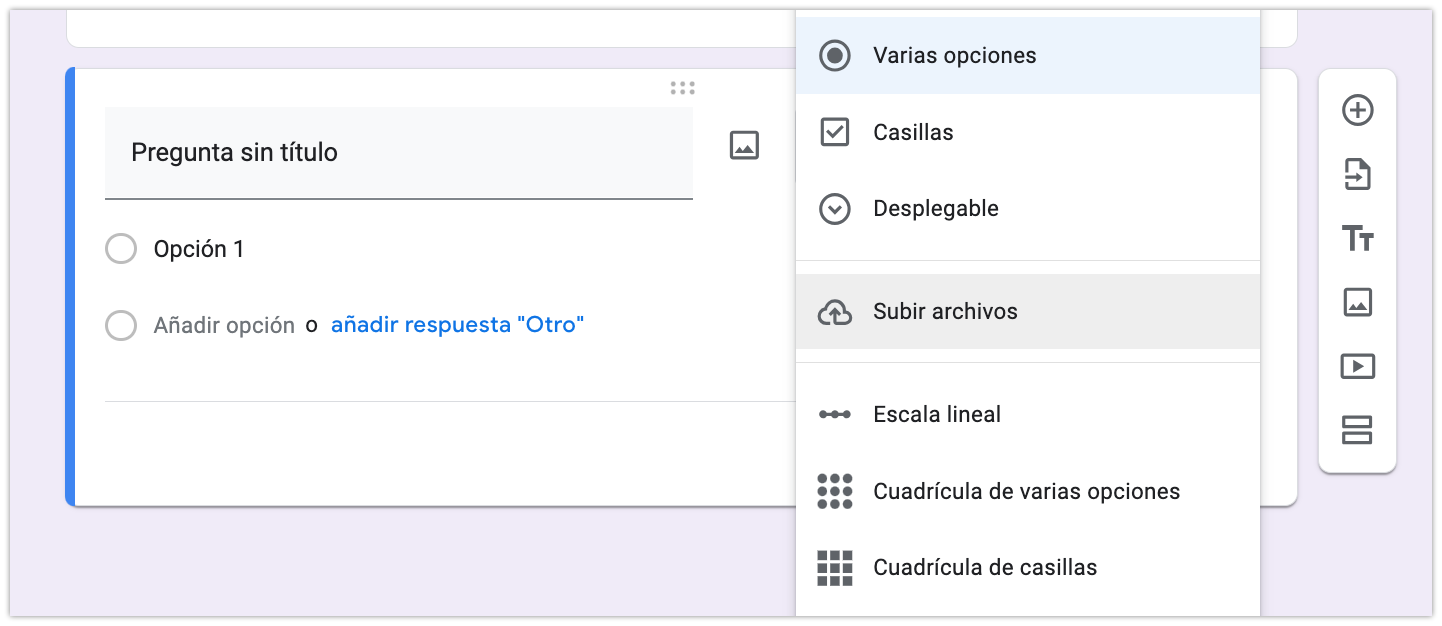
Task: Click the add video sidebar icon
Action: pyautogui.click(x=1357, y=366)
